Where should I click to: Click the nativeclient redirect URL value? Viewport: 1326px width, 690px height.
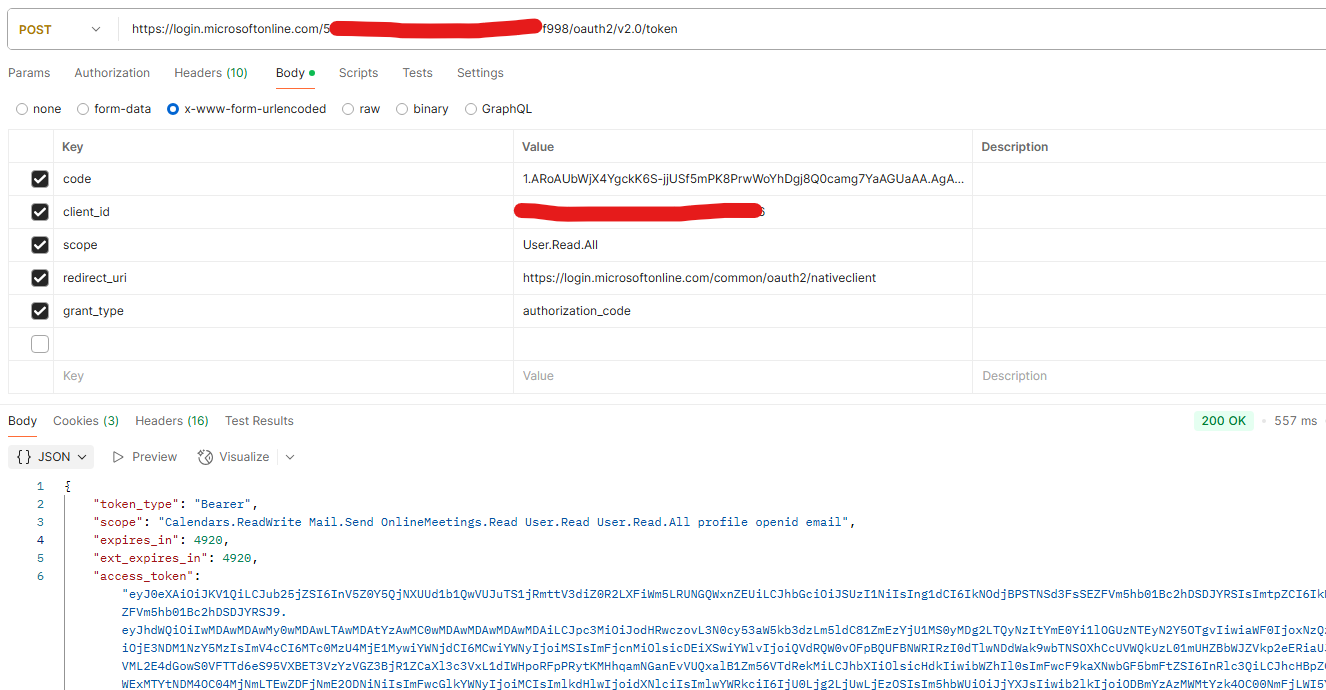pyautogui.click(x=742, y=278)
